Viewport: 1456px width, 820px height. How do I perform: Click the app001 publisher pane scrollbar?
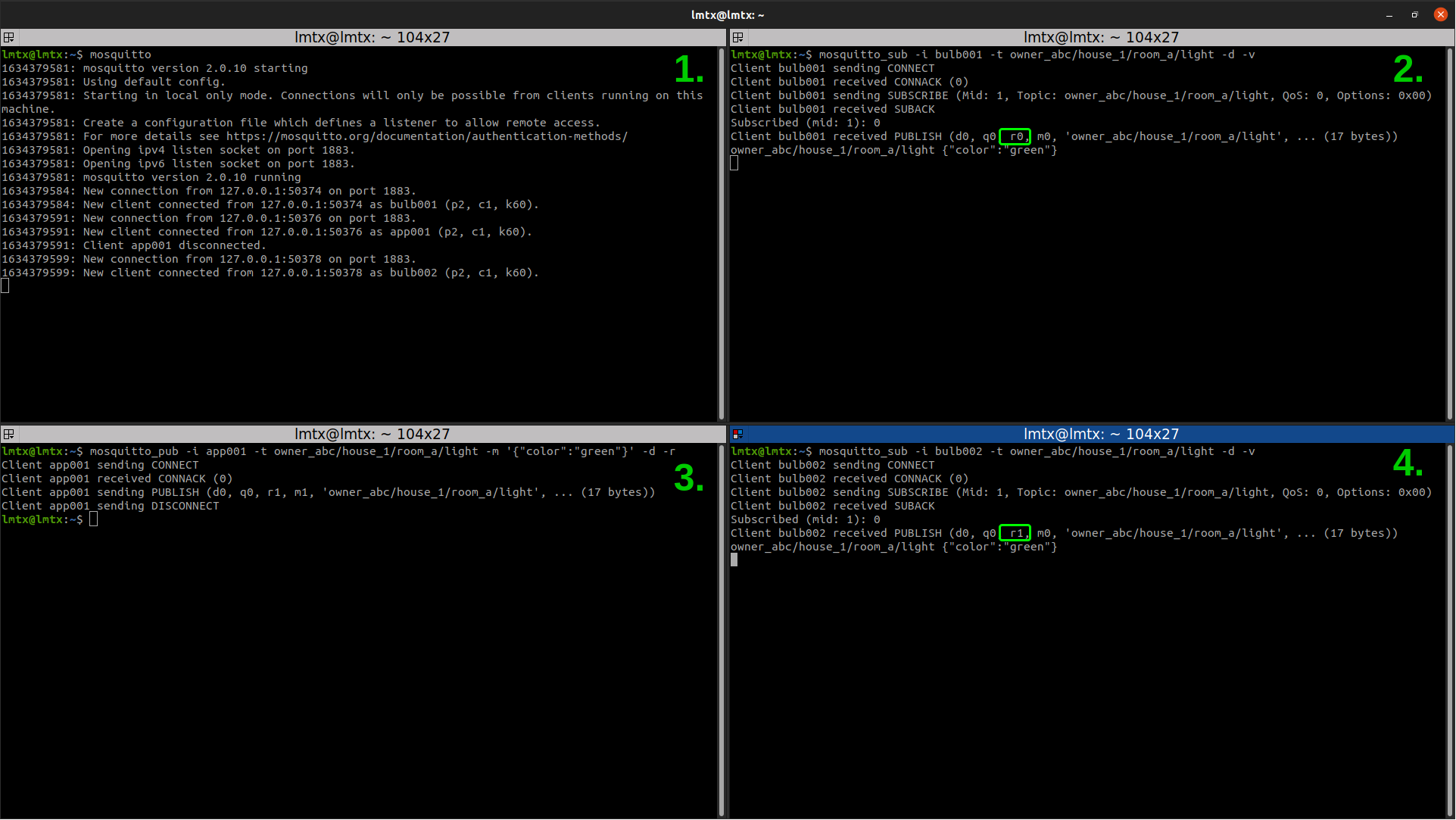(722, 630)
